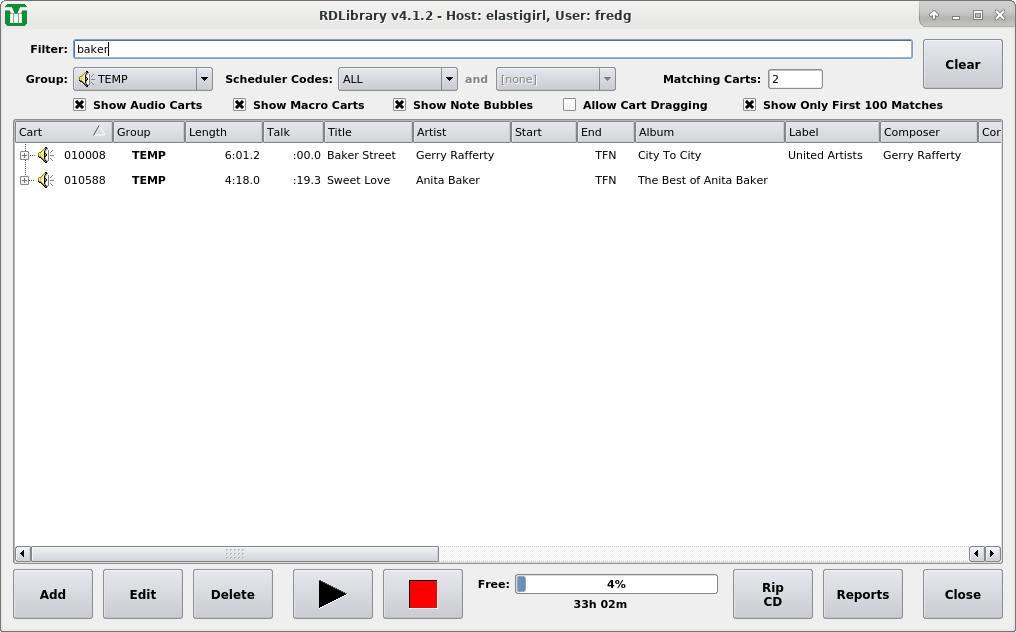Click the Free disk space progress bar
The image size is (1016, 632).
click(x=616, y=584)
